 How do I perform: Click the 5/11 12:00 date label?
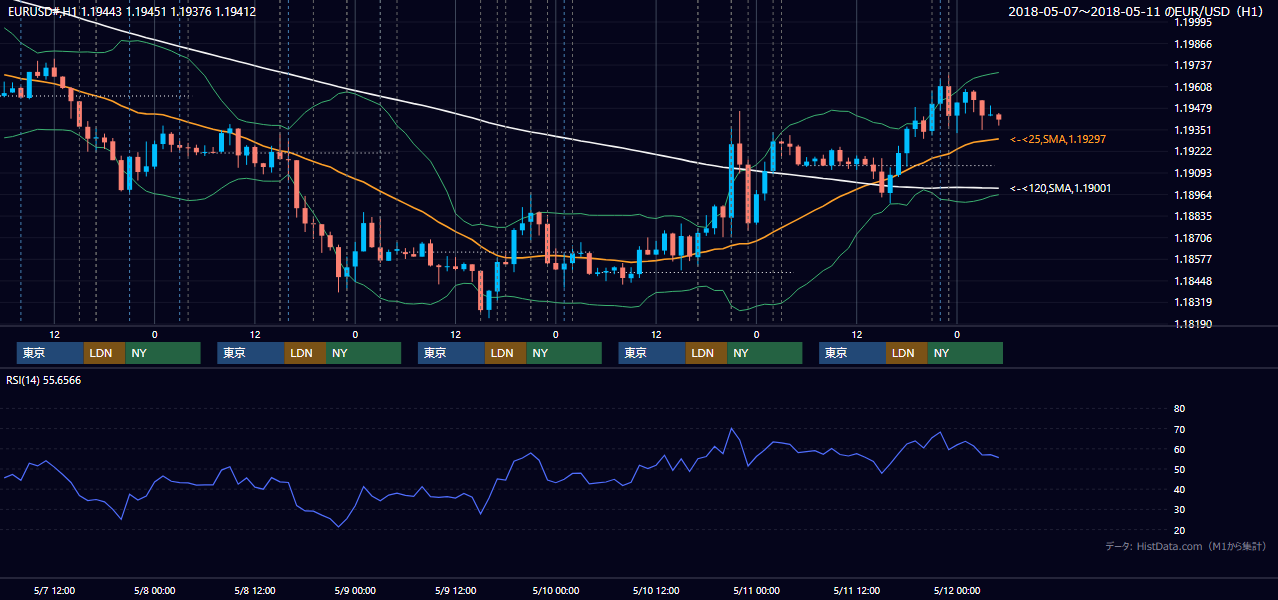856,590
